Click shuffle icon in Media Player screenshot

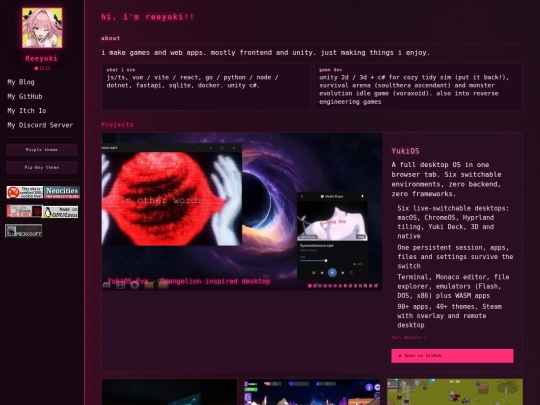point(313,273)
